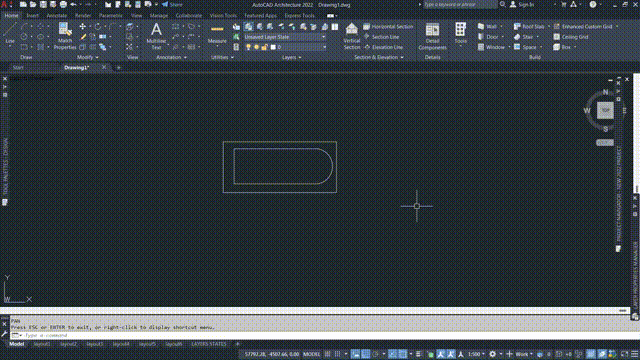Click the Vertical Section tool

pyautogui.click(x=351, y=36)
